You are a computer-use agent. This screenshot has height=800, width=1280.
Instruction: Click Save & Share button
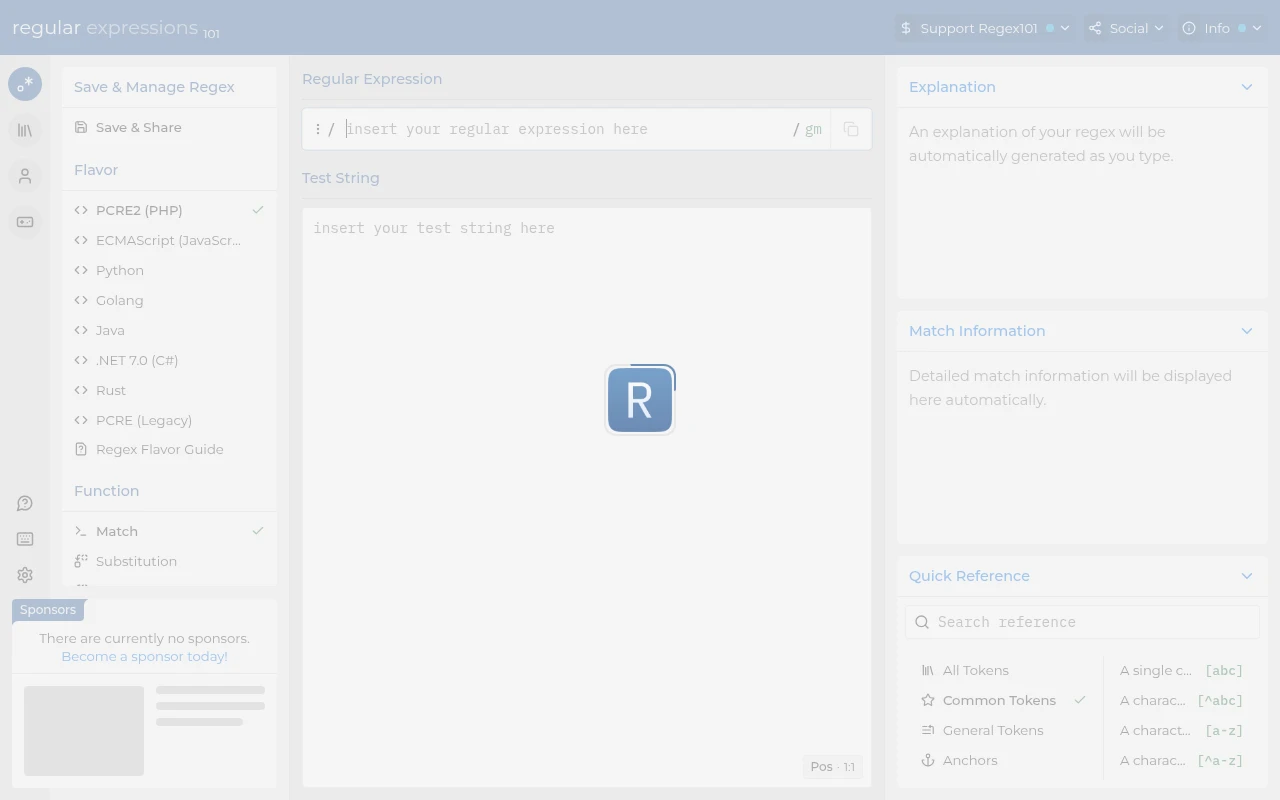click(x=138, y=127)
